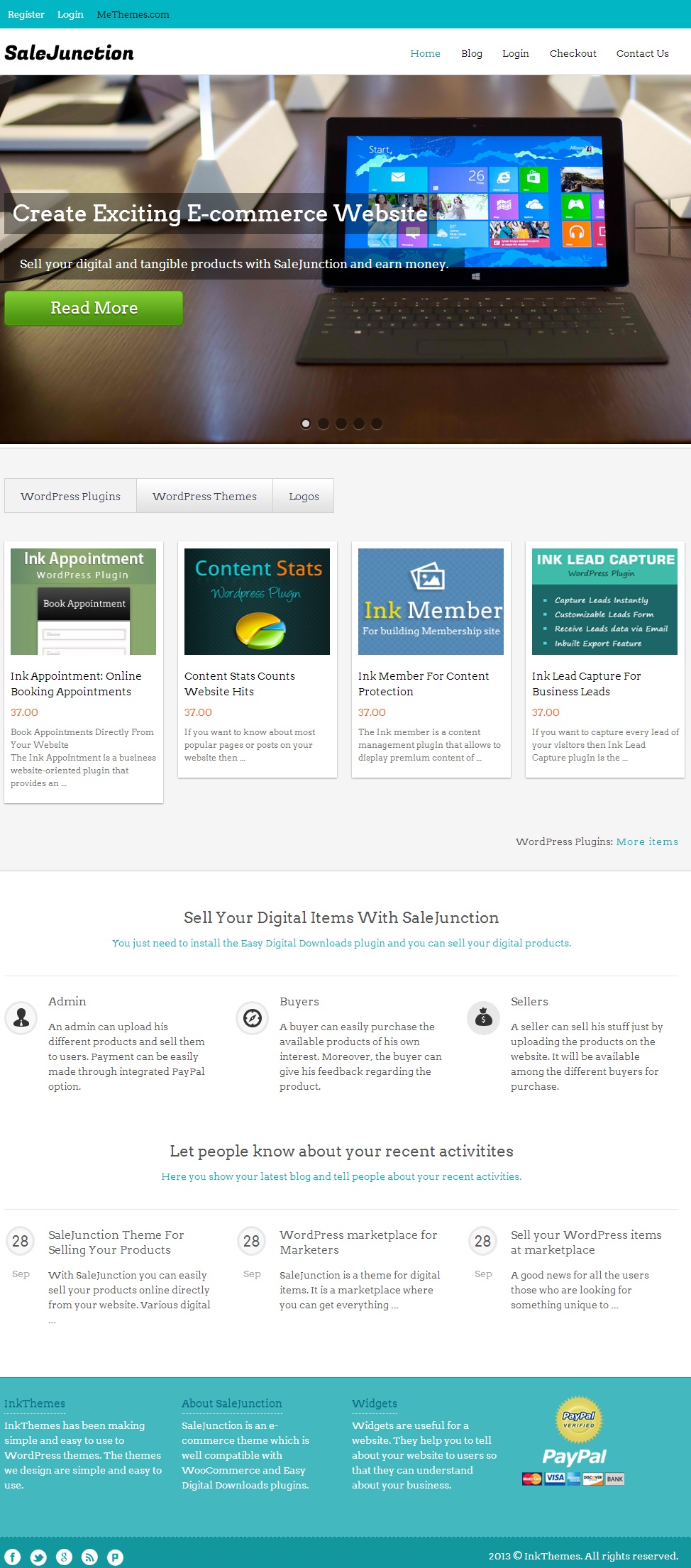The width and height of the screenshot is (691, 1568).
Task: Click the Sellers section heading
Action: pyautogui.click(x=529, y=1001)
